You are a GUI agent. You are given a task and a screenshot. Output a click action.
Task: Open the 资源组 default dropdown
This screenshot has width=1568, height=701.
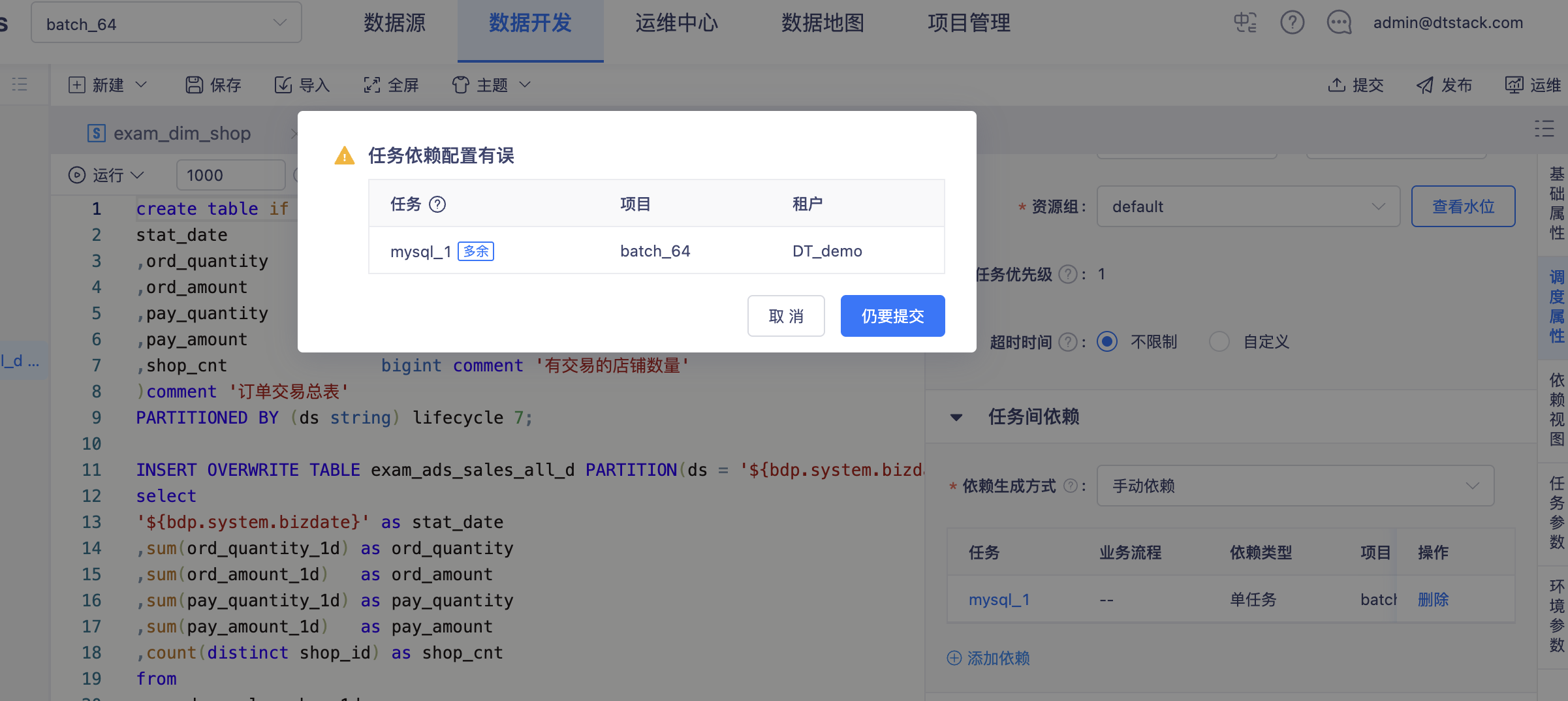click(1247, 206)
